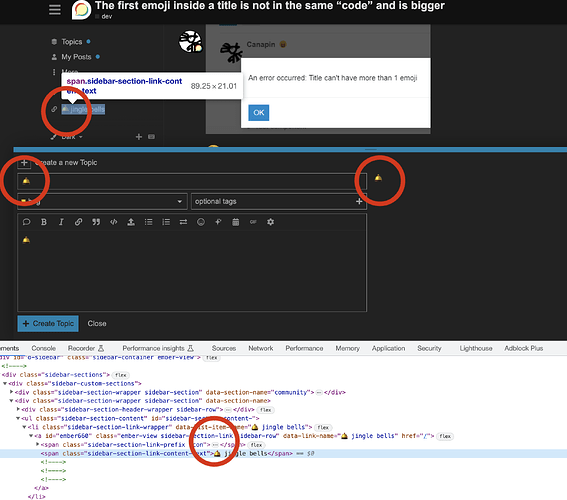Click the upload icon in the composer

131,222
